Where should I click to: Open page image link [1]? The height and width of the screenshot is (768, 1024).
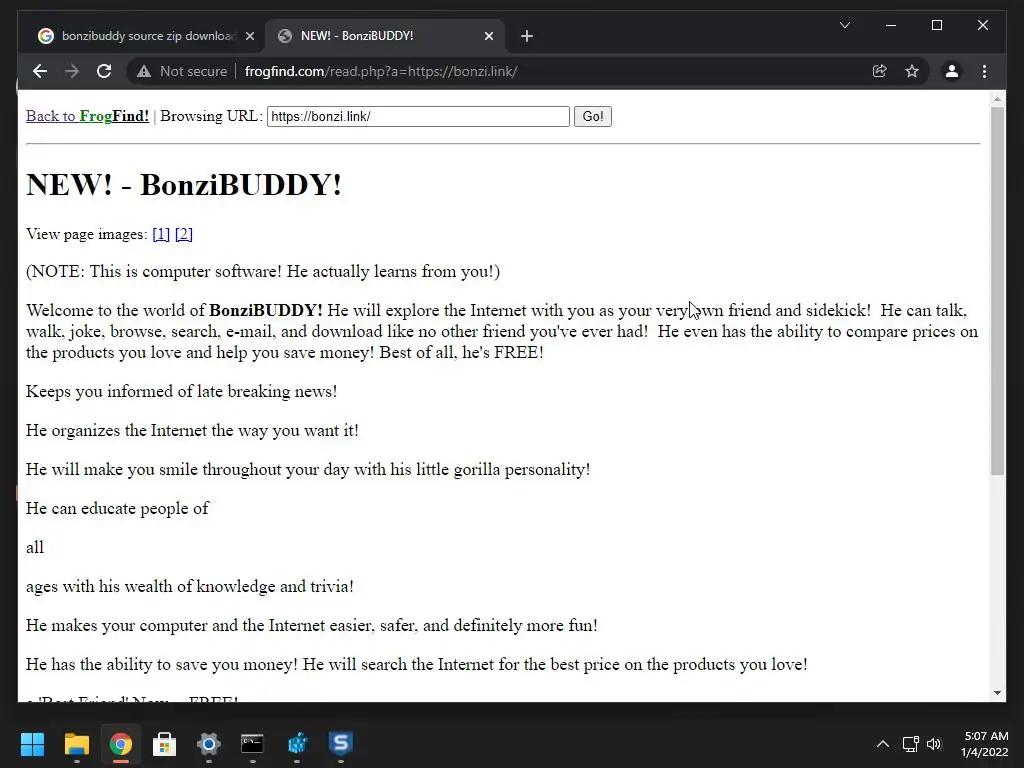pos(161,234)
